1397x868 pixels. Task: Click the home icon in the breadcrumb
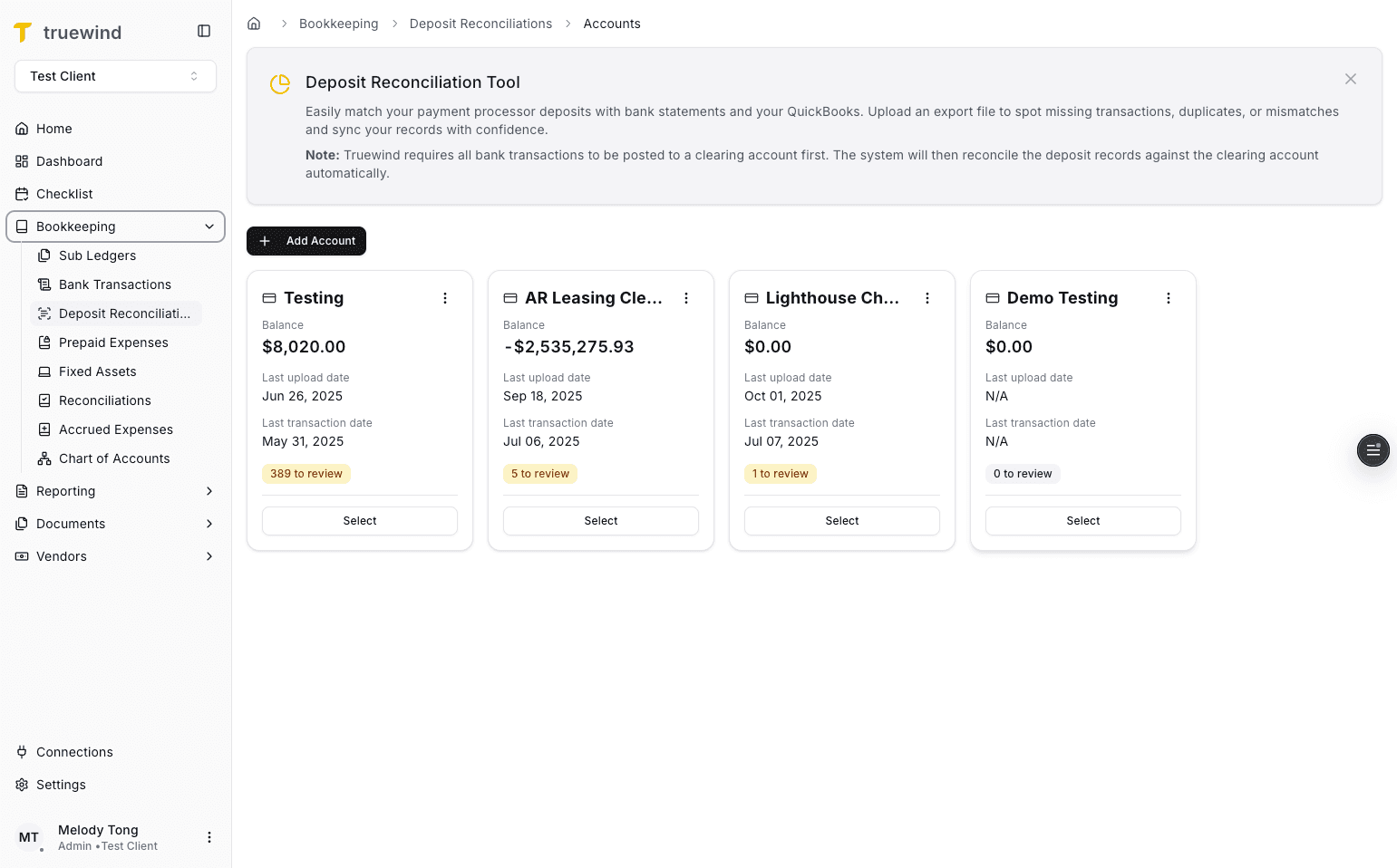click(254, 23)
